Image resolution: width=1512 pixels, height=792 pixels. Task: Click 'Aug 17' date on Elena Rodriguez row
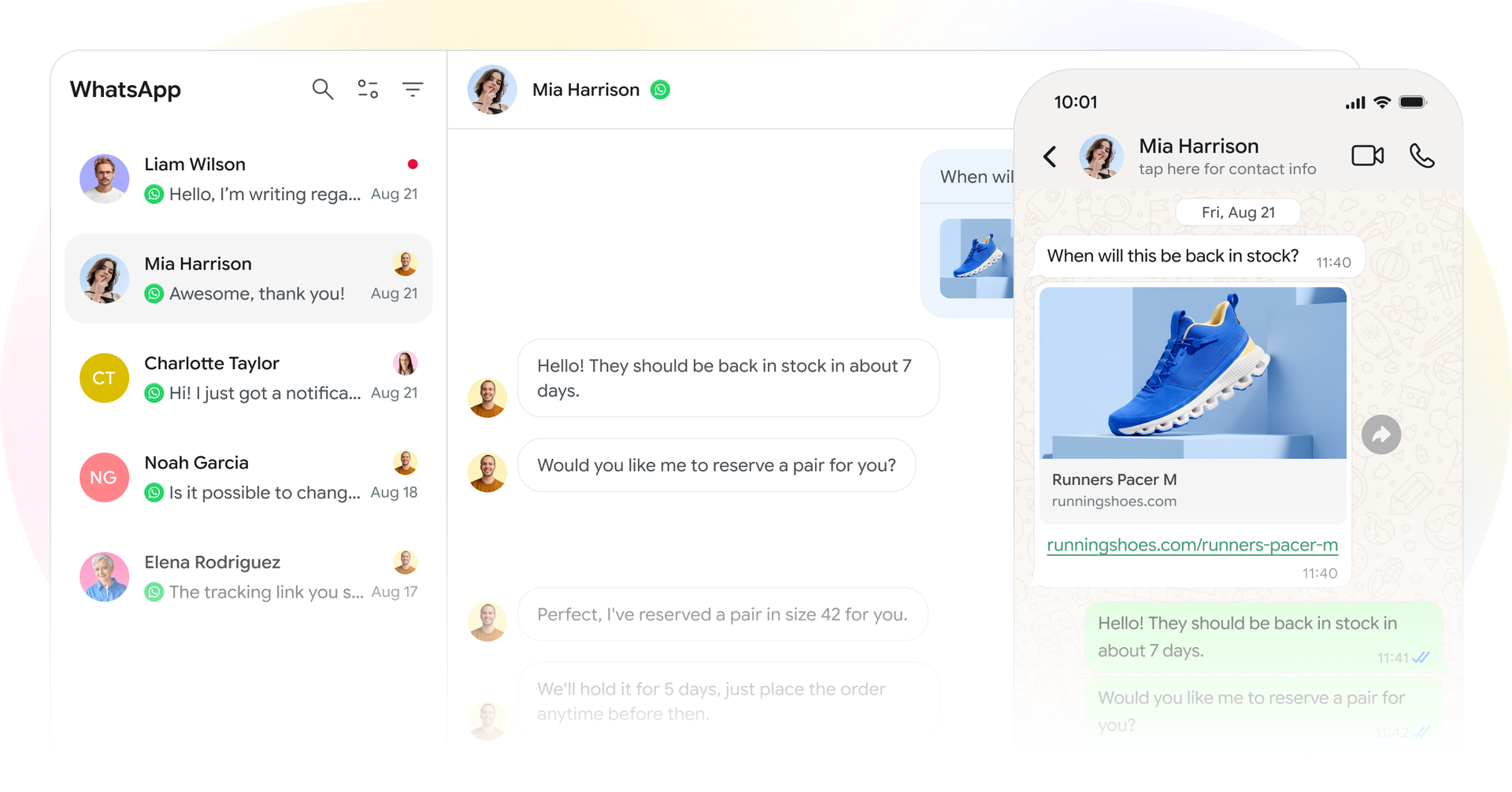(x=394, y=592)
